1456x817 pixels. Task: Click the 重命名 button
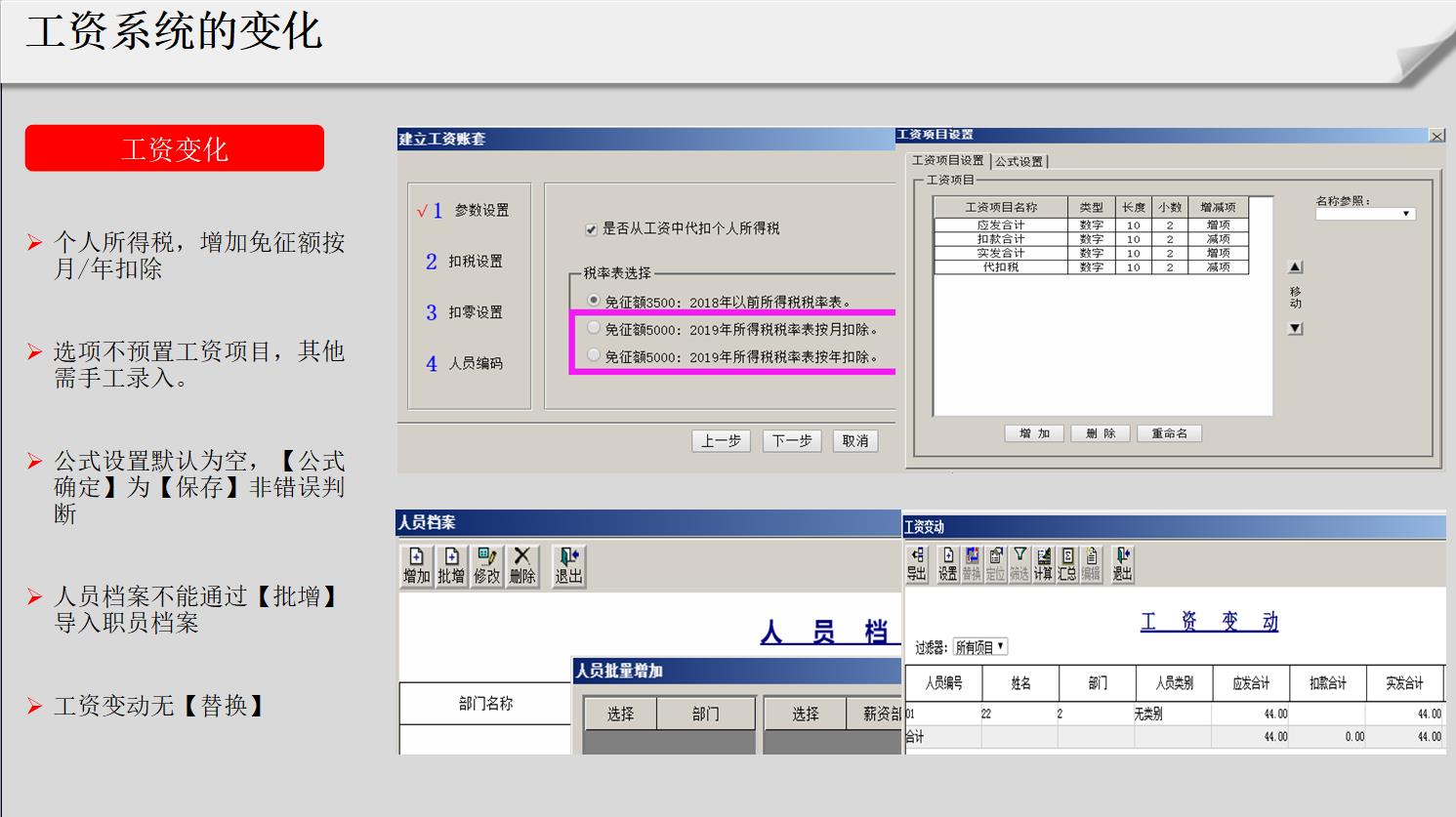pyautogui.click(x=1169, y=433)
